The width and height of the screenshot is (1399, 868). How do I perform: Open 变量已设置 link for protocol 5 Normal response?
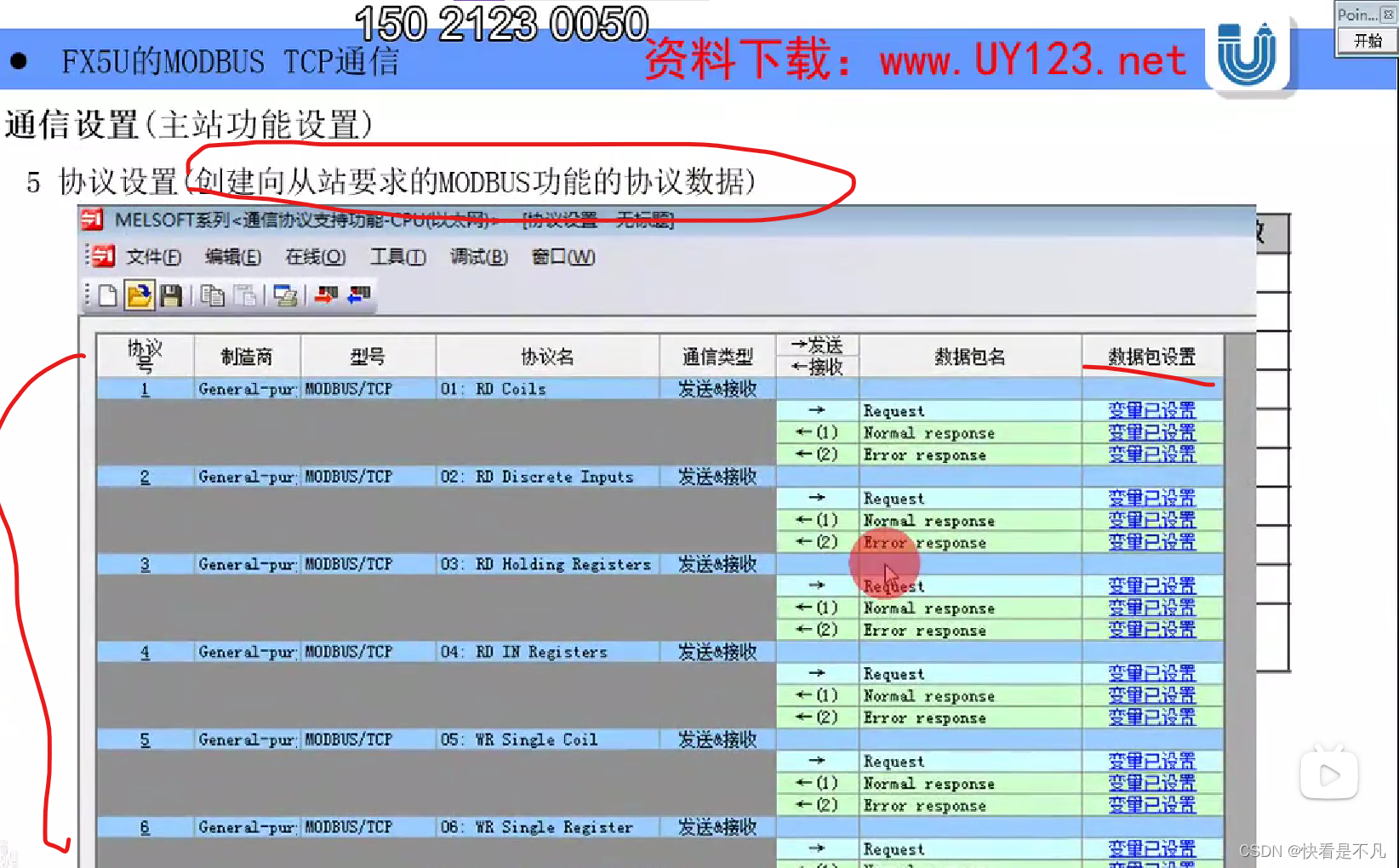pyautogui.click(x=1152, y=783)
